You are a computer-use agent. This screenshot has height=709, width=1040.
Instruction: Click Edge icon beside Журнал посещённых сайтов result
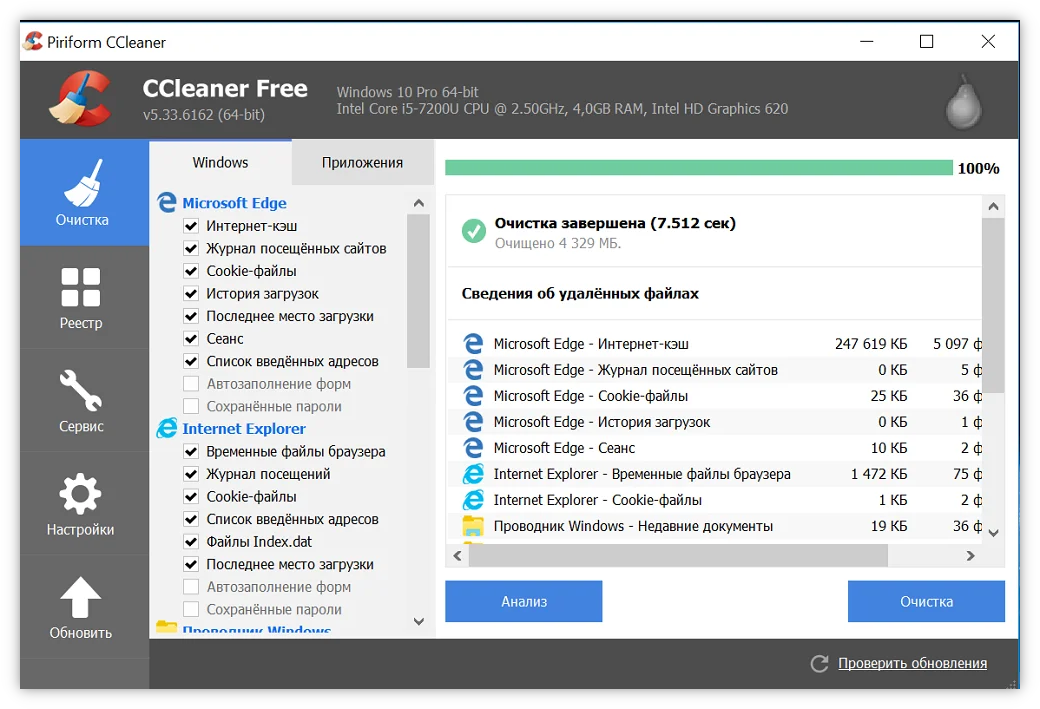[473, 369]
